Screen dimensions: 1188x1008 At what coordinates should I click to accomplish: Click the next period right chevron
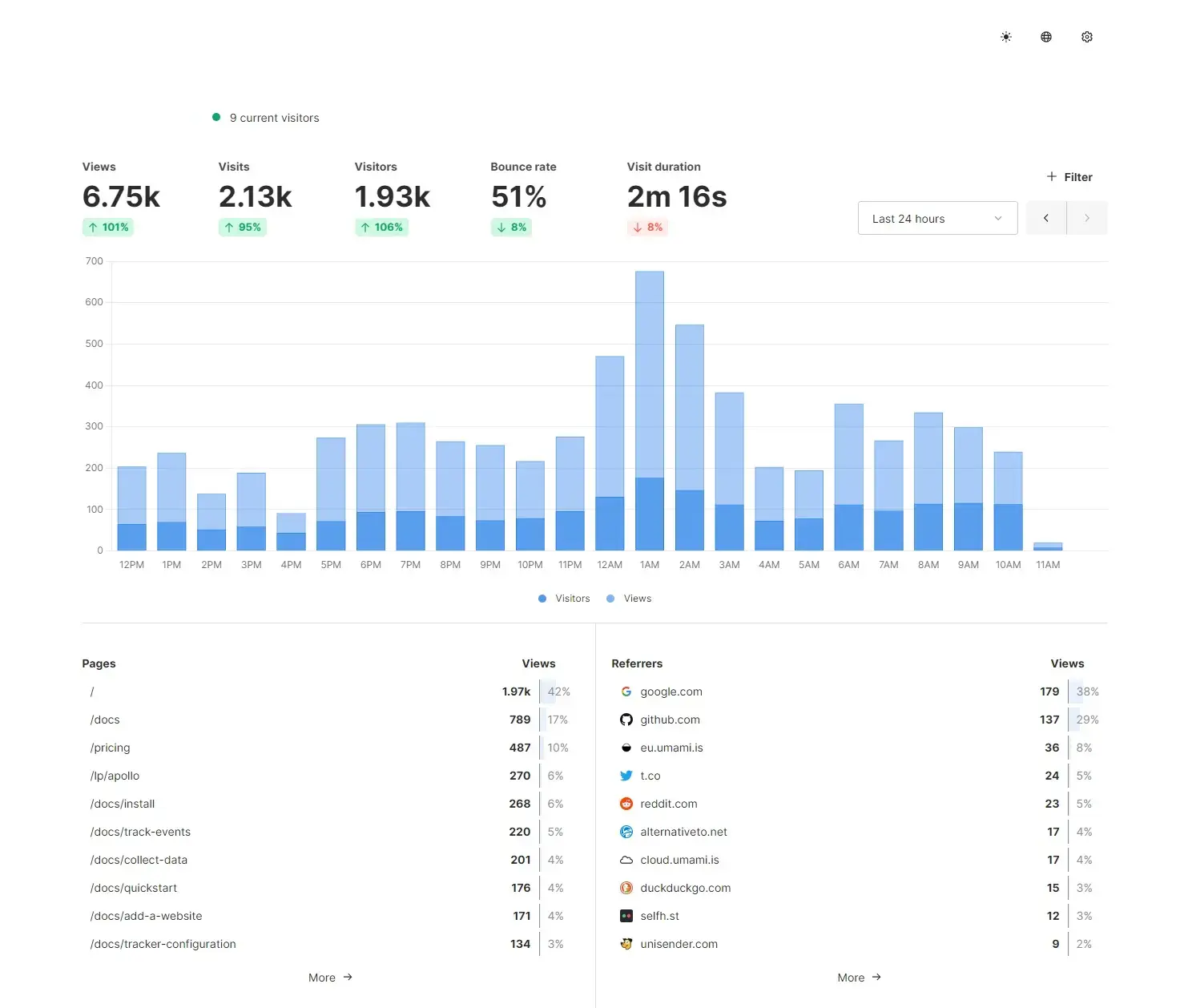coord(1087,218)
